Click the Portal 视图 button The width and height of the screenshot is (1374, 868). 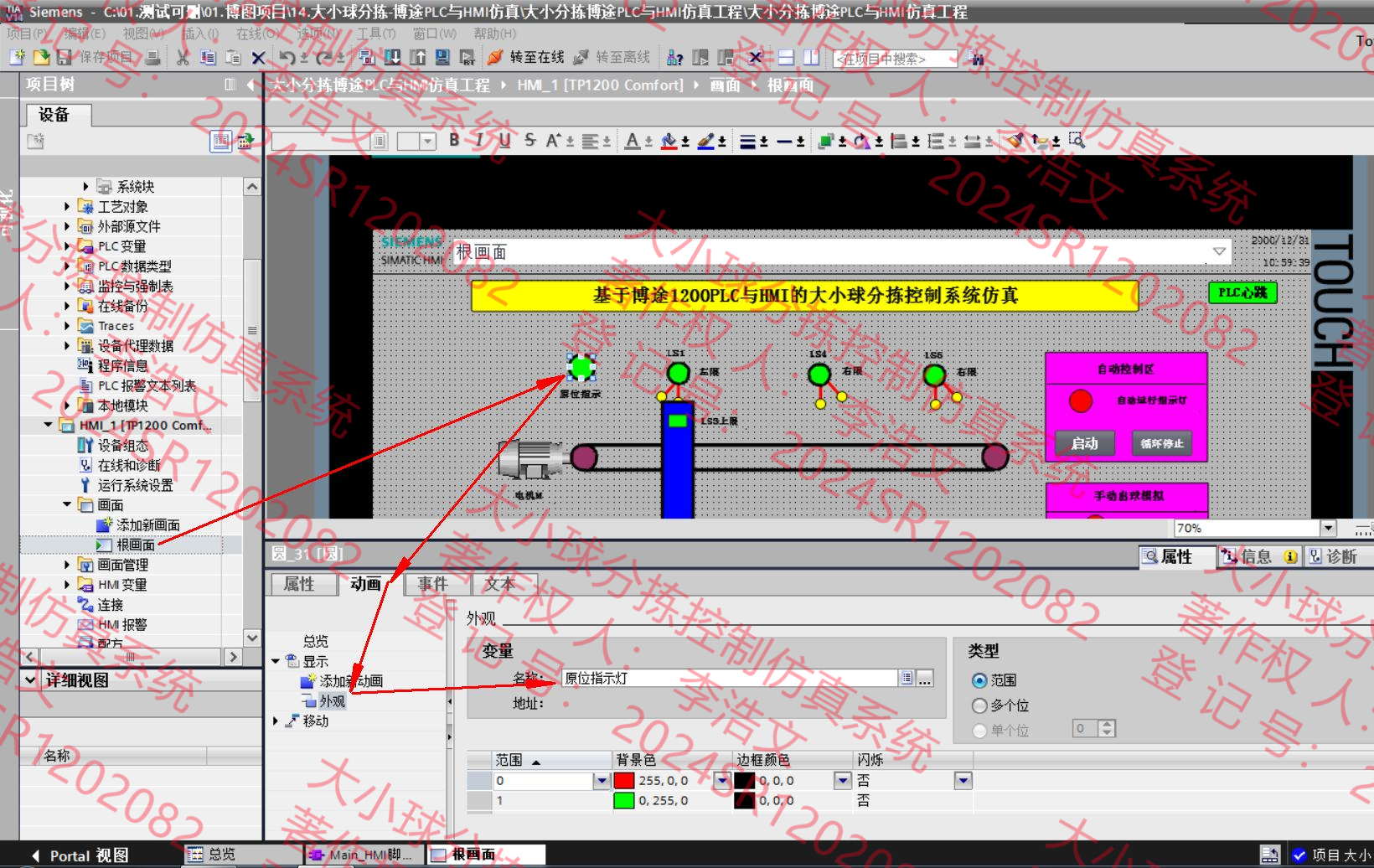click(80, 855)
